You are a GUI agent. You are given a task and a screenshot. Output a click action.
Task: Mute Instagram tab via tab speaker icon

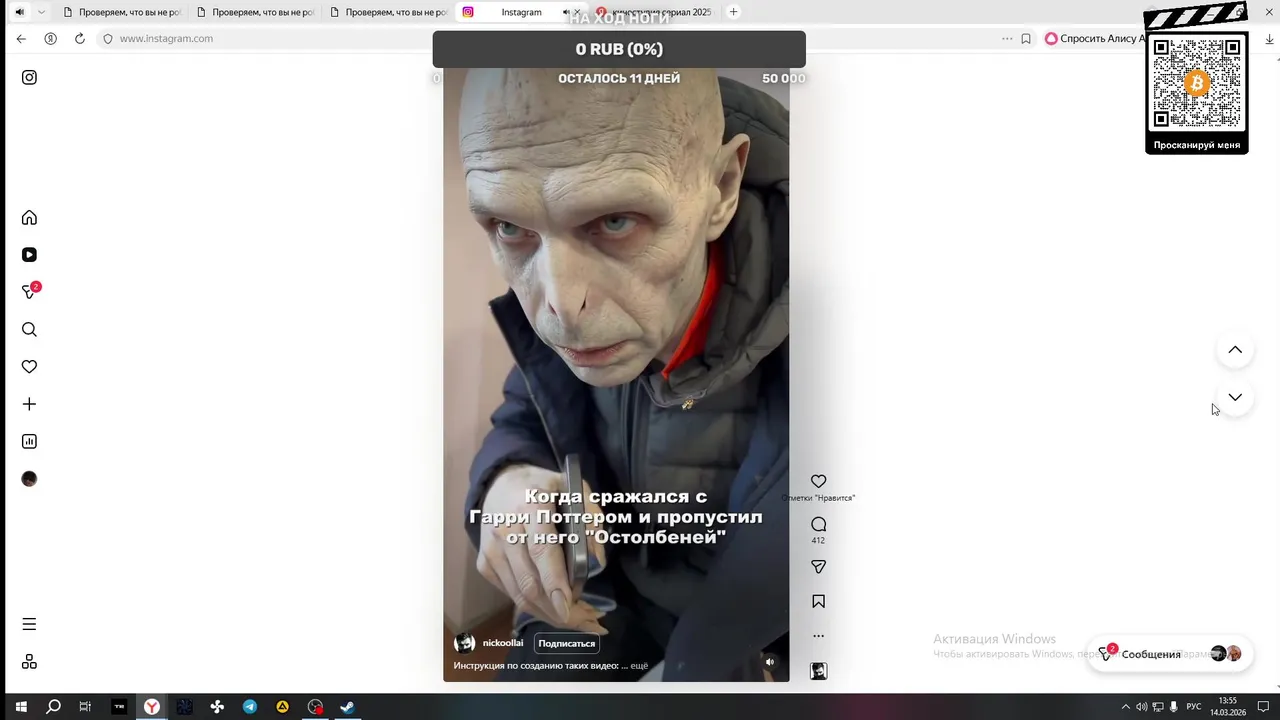[565, 12]
